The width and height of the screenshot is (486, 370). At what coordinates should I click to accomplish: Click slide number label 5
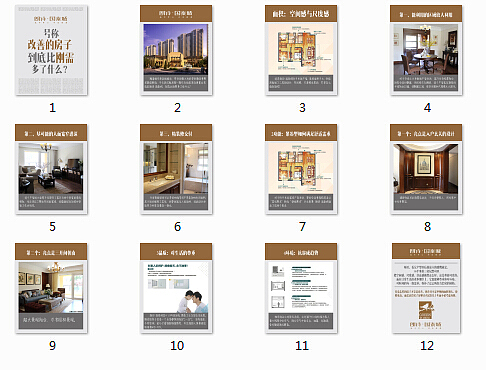[52, 227]
